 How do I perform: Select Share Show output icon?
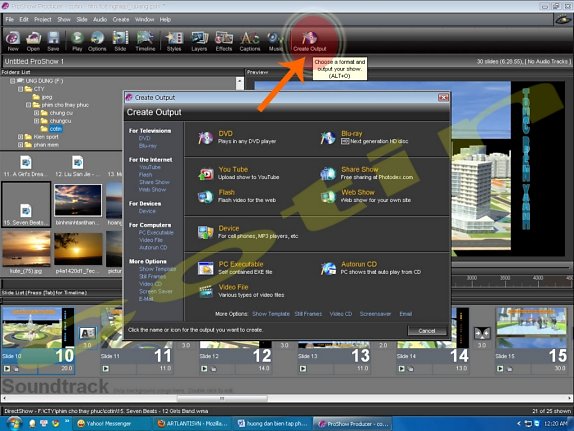(x=328, y=174)
